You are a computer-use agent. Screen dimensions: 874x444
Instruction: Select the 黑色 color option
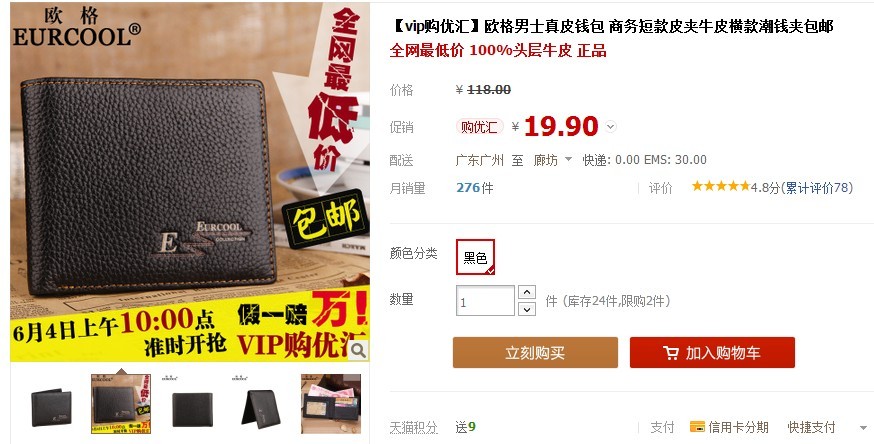(475, 257)
